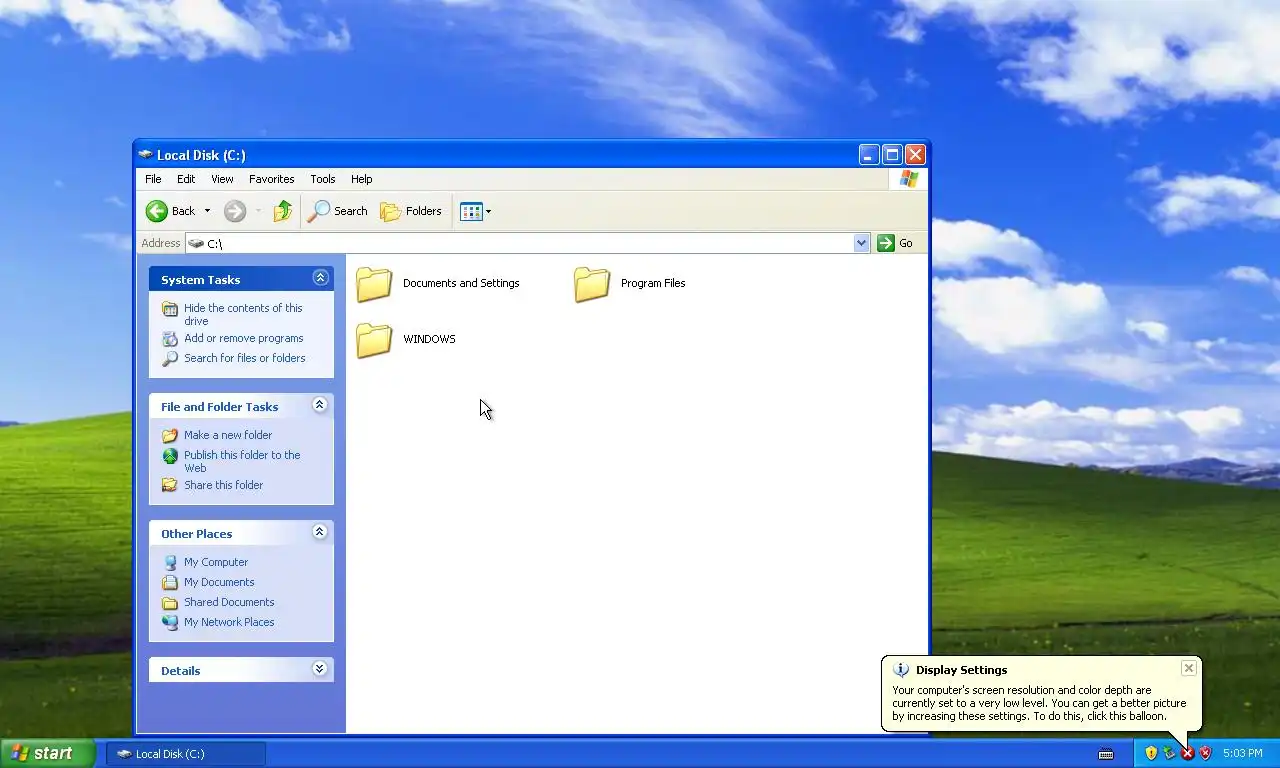Open the Views dropdown arrow
Screen dimensions: 1280x768
coord(488,211)
